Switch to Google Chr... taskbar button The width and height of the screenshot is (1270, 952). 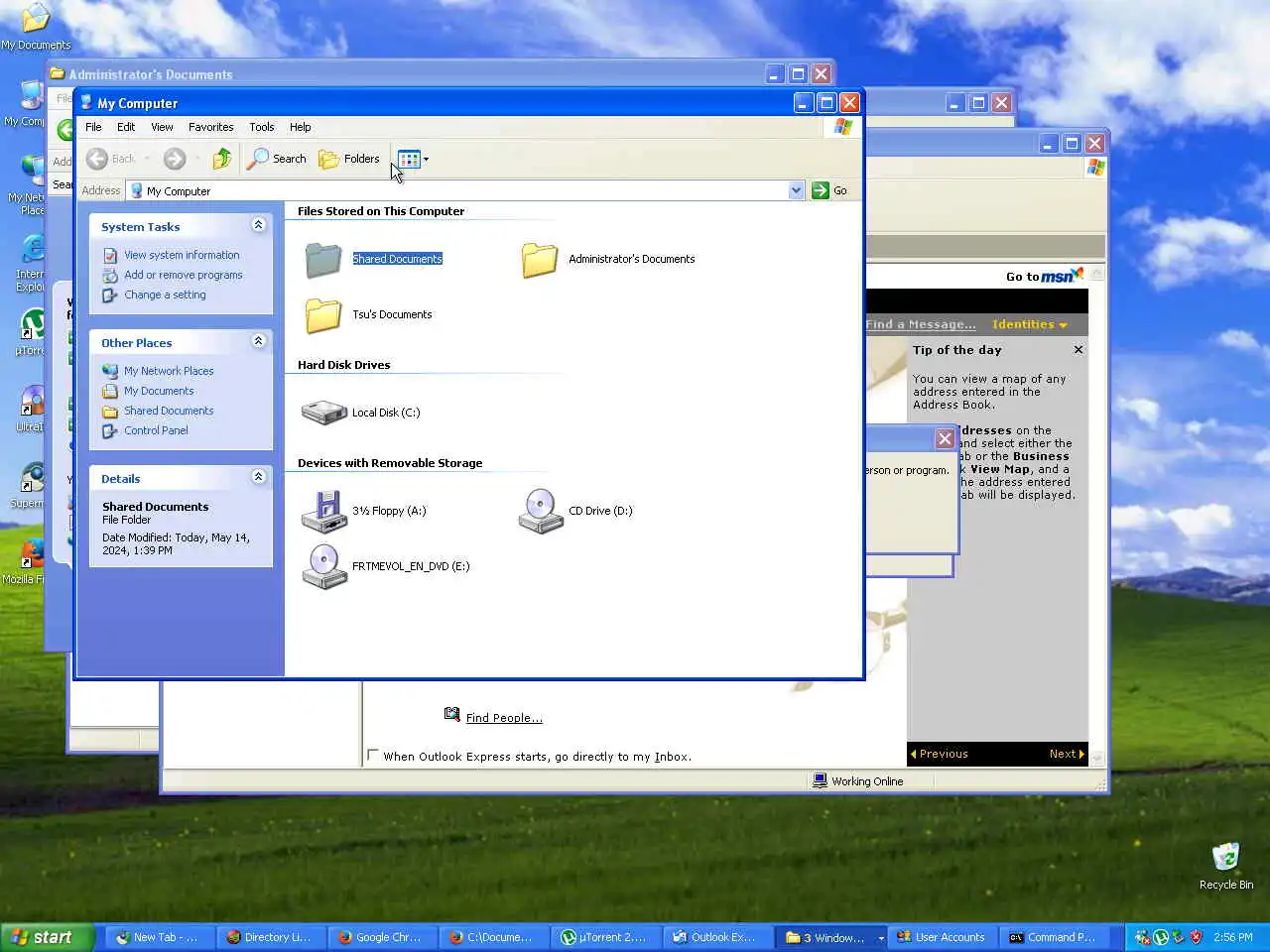(x=381, y=937)
